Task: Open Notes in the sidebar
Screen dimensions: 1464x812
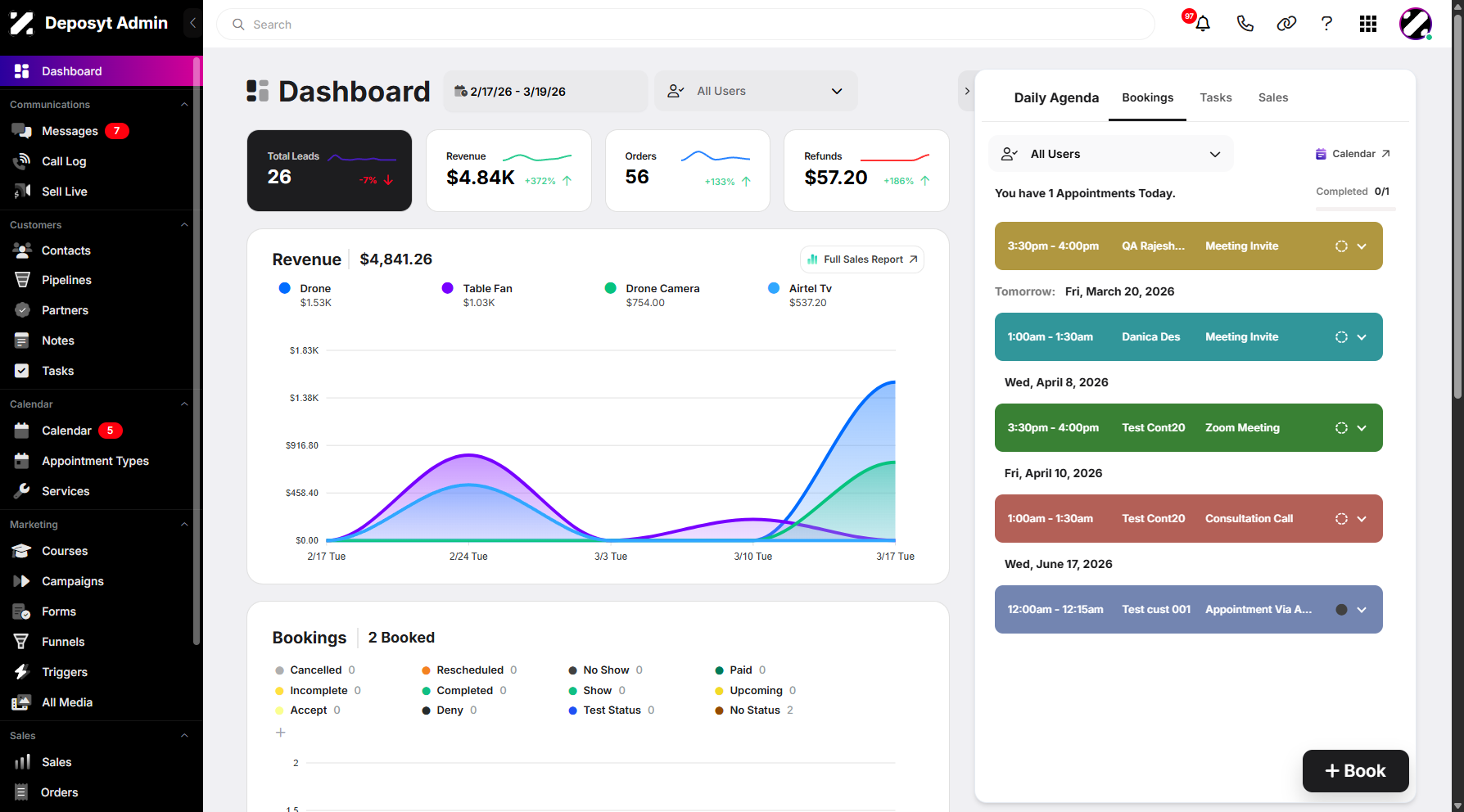Action: (57, 341)
